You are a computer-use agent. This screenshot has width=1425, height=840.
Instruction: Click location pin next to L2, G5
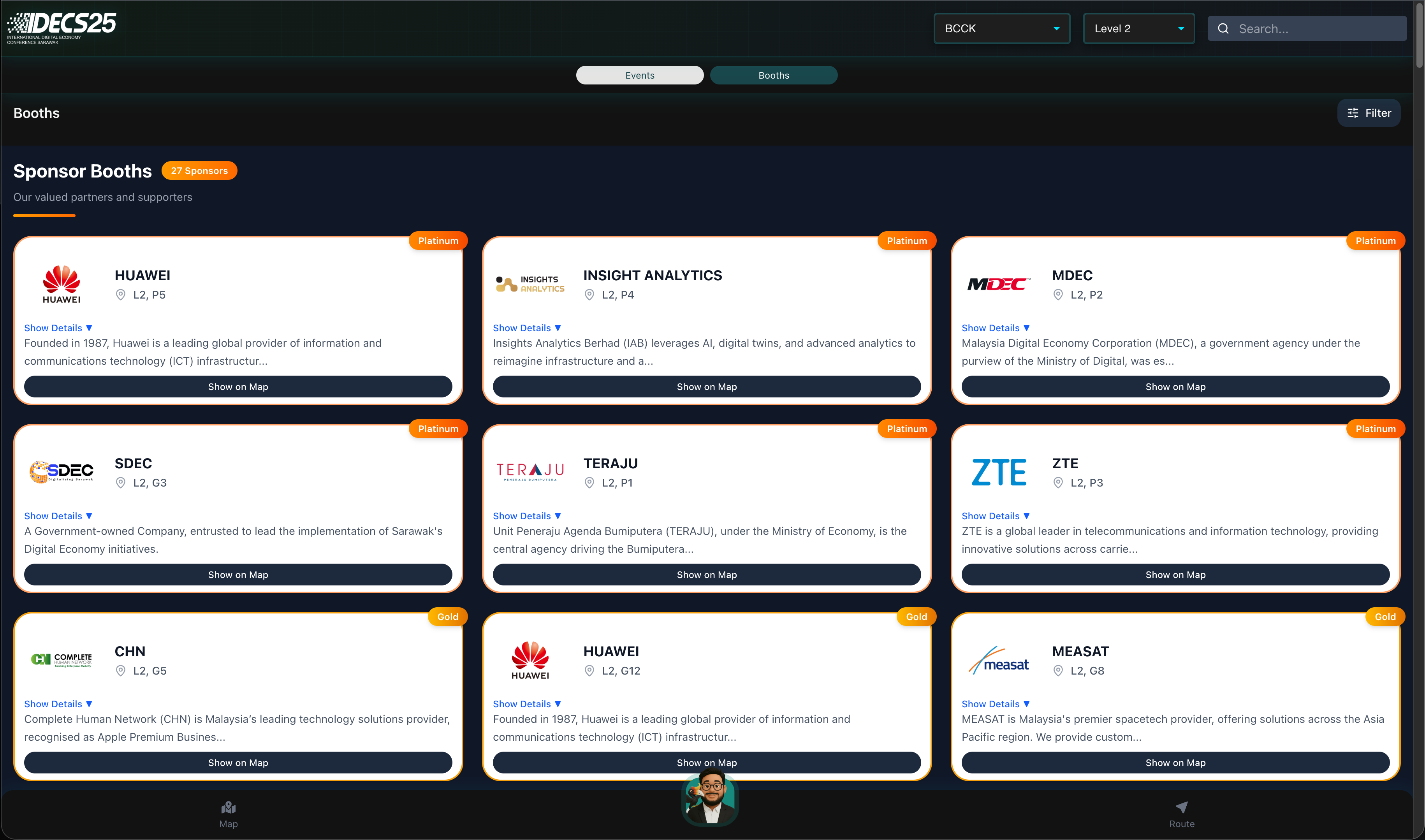121,670
